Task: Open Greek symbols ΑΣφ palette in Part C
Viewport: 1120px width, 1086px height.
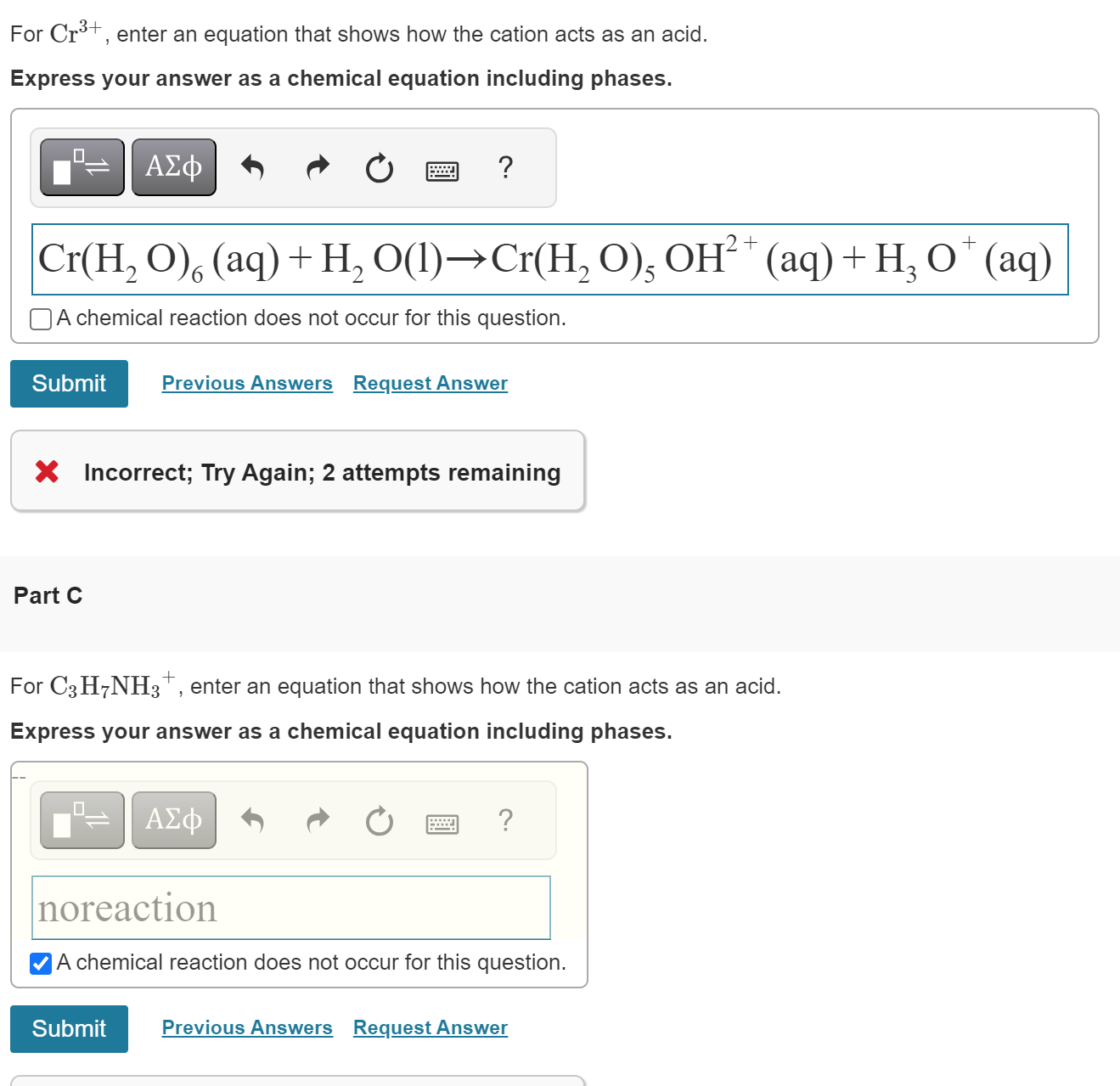Action: point(173,819)
